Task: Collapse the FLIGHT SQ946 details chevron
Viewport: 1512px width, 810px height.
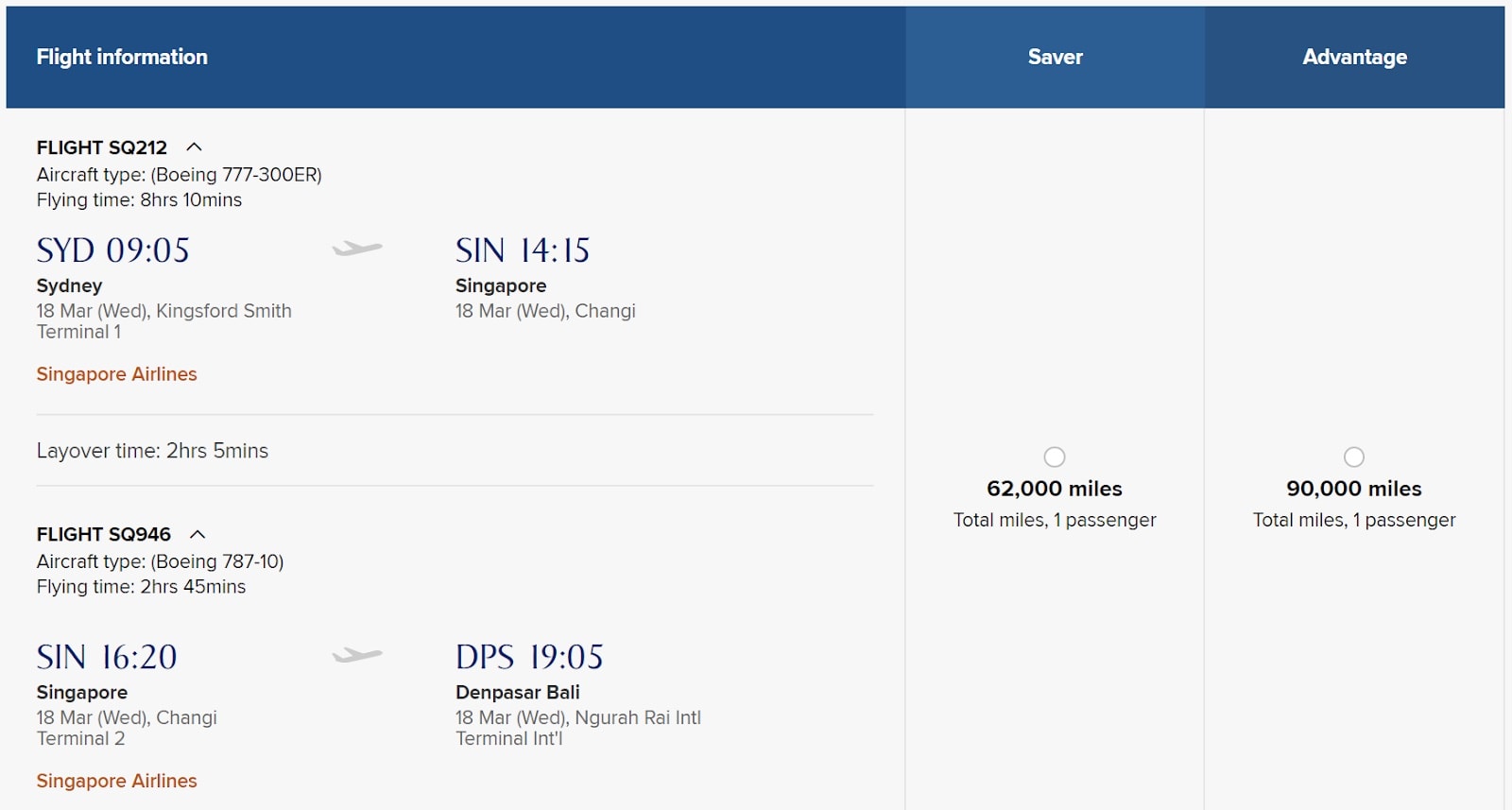Action: (198, 534)
